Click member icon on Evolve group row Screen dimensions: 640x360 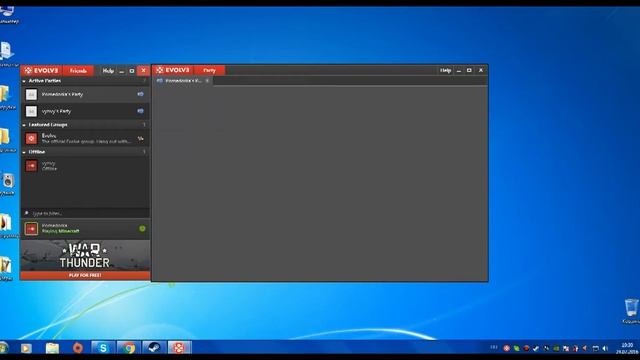(x=140, y=138)
